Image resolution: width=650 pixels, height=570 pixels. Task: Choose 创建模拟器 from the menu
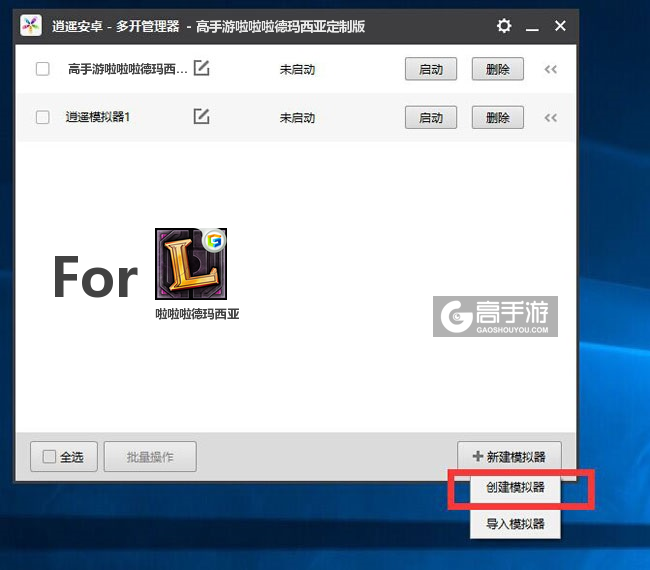pyautogui.click(x=515, y=488)
